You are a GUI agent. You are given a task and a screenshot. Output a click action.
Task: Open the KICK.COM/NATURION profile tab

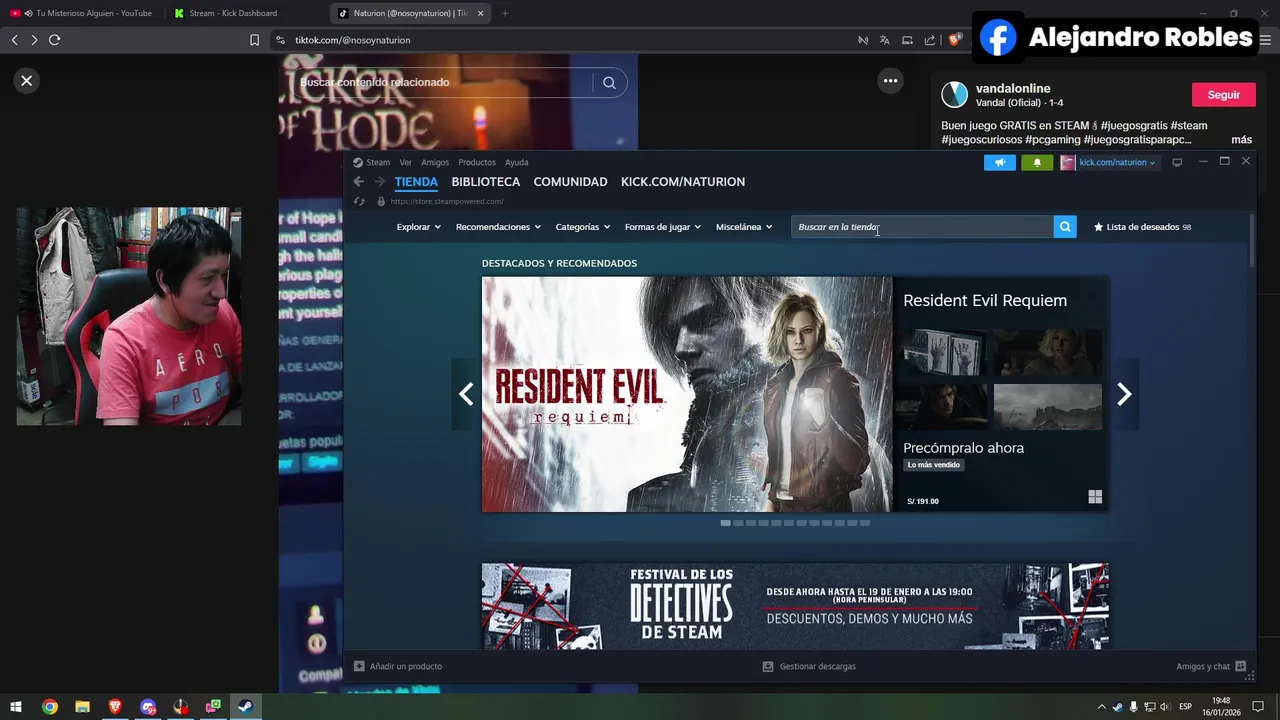[x=683, y=182]
